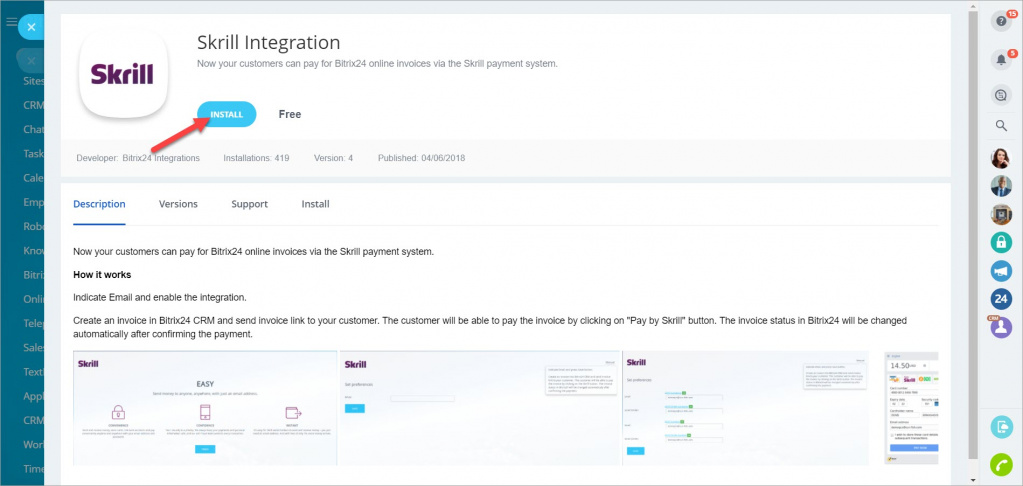Open the purple CRM contact icon
The image size is (1023, 486).
coord(1001,327)
